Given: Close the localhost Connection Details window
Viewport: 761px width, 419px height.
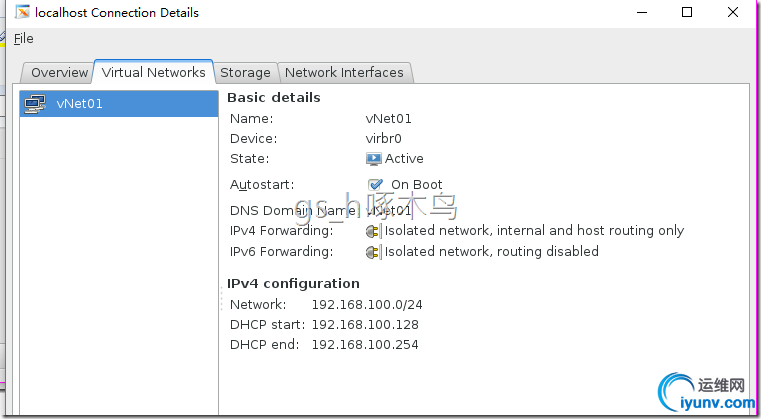Looking at the screenshot, I should (x=733, y=13).
